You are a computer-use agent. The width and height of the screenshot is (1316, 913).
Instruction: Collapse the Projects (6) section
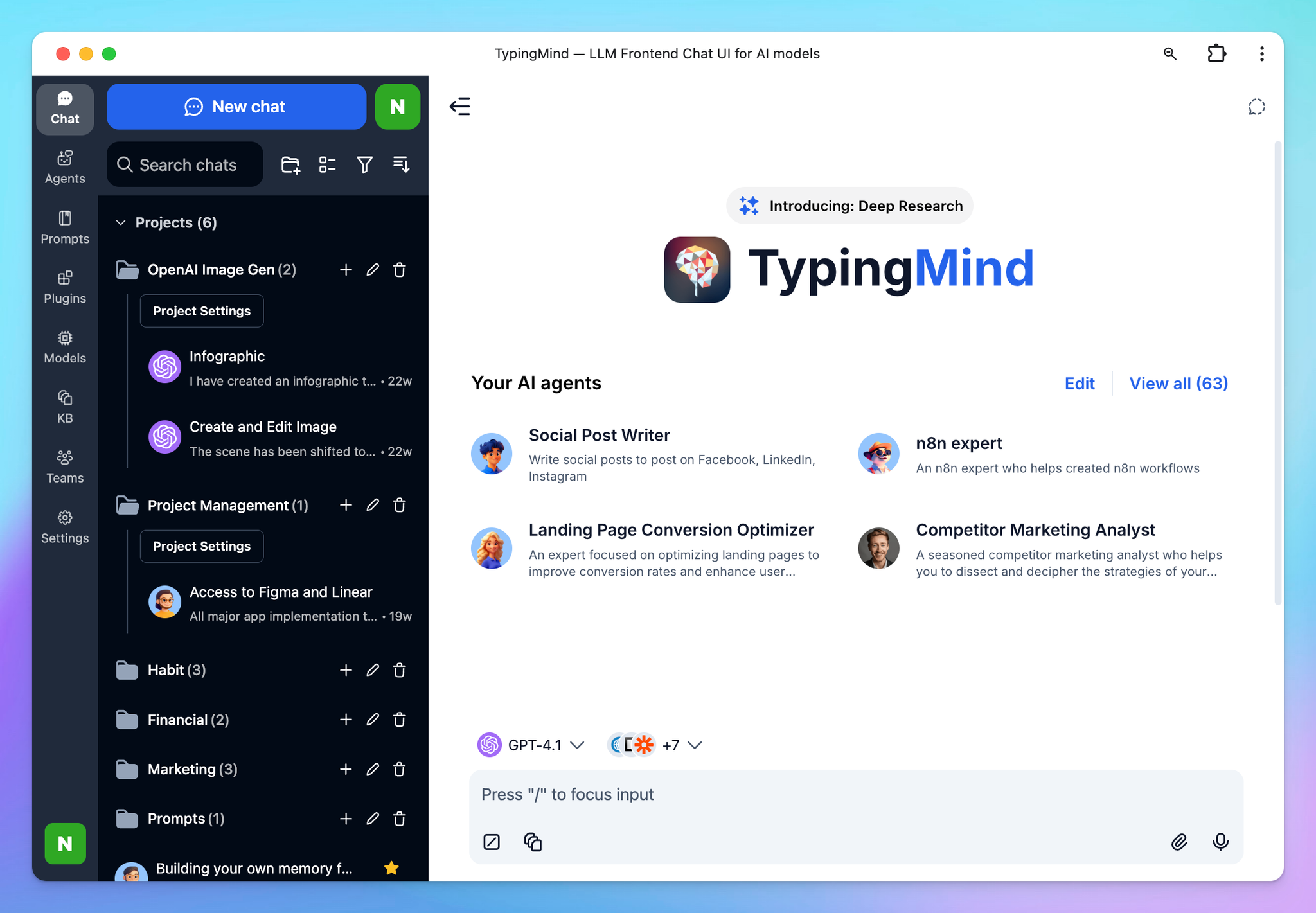click(121, 222)
